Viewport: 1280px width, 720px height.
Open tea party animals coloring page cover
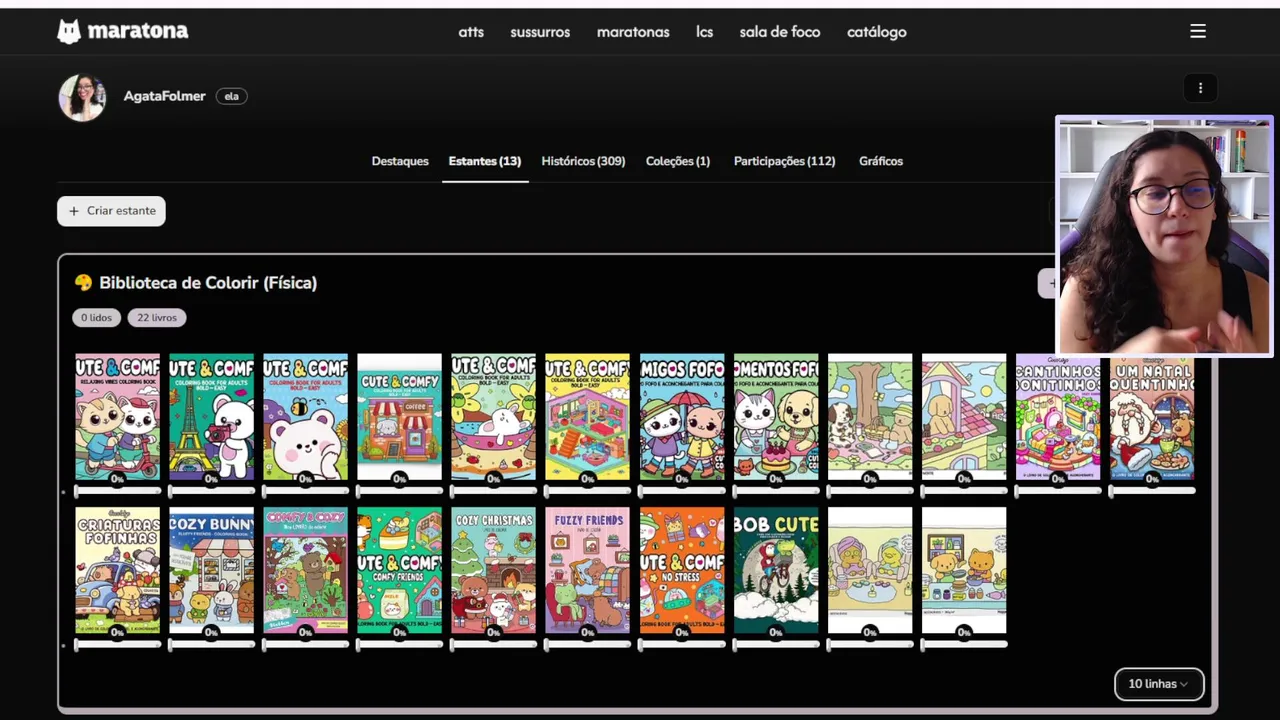click(x=870, y=570)
